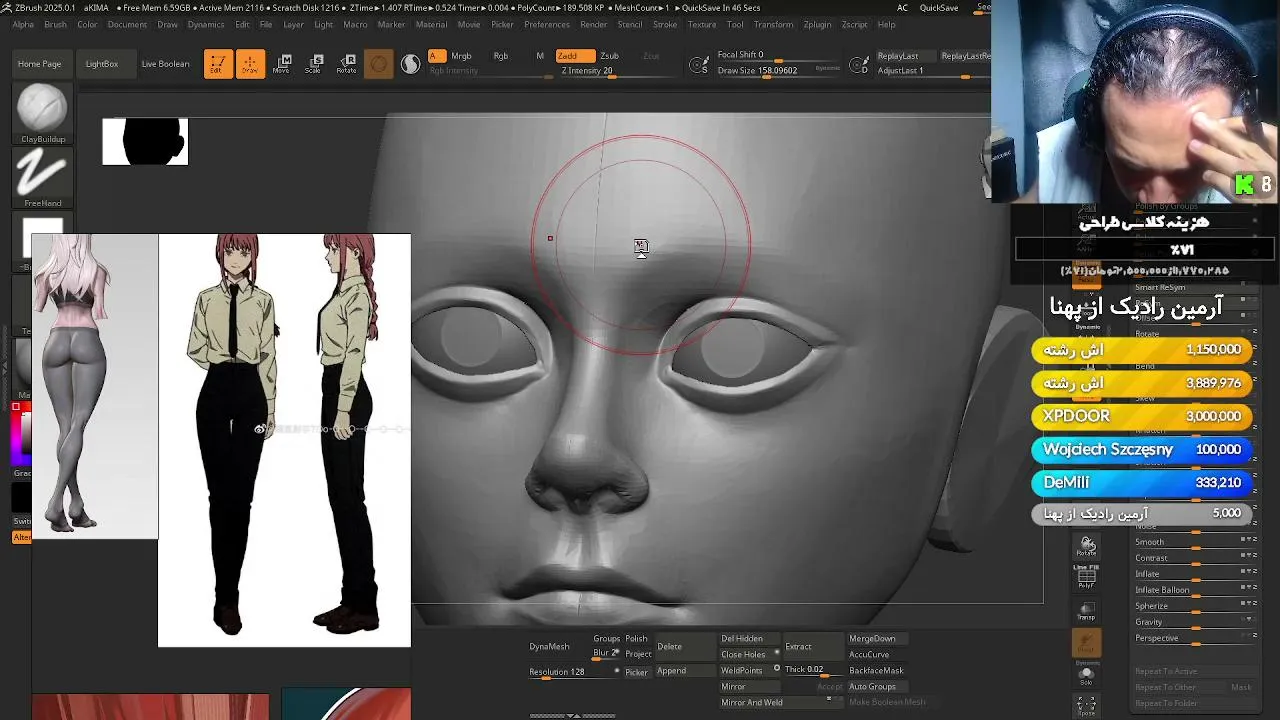This screenshot has height=720, width=1280.
Task: Click the Xpose icon
Action: coord(1086,706)
